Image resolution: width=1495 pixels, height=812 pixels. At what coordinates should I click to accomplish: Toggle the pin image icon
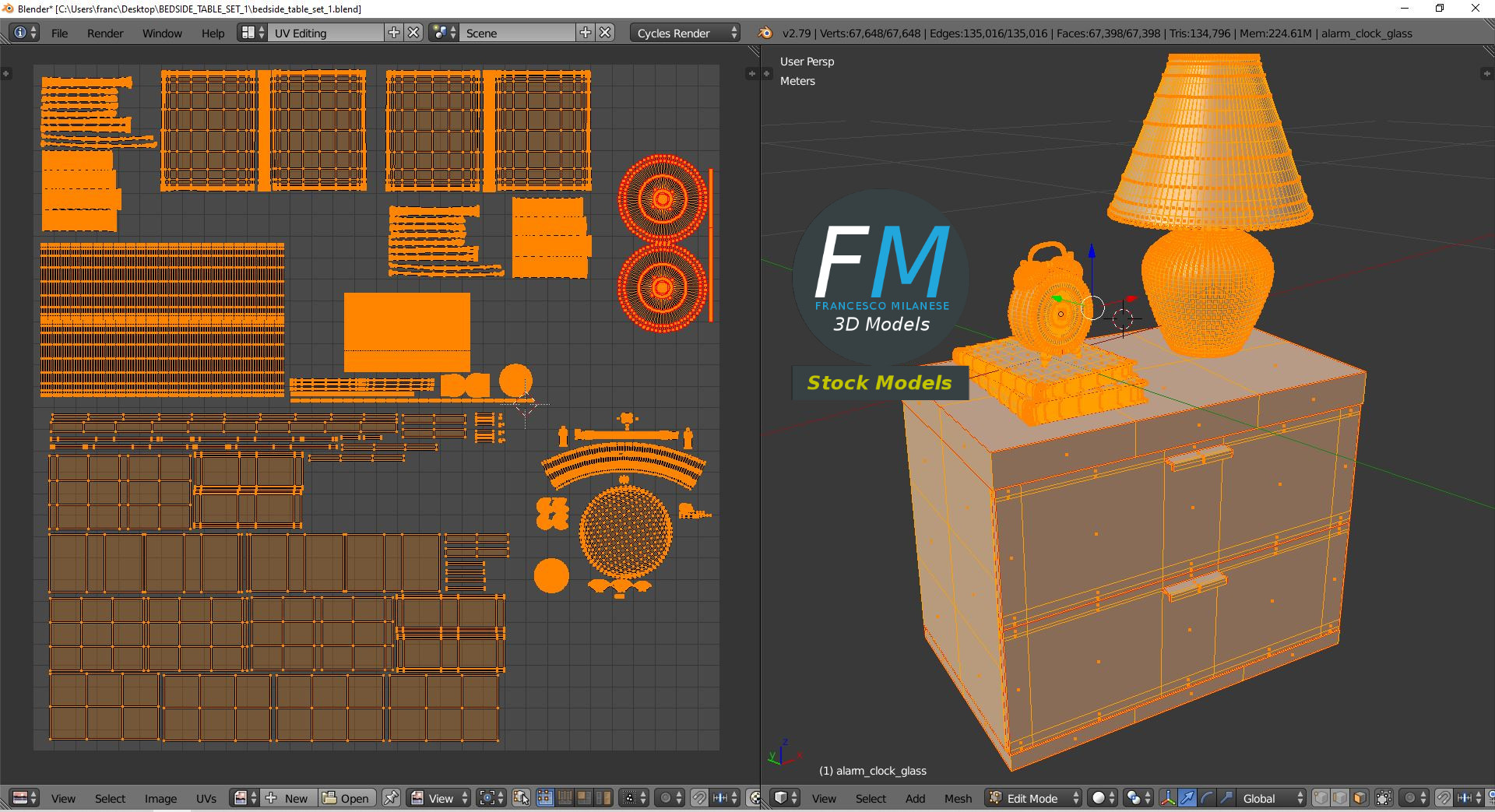point(391,798)
